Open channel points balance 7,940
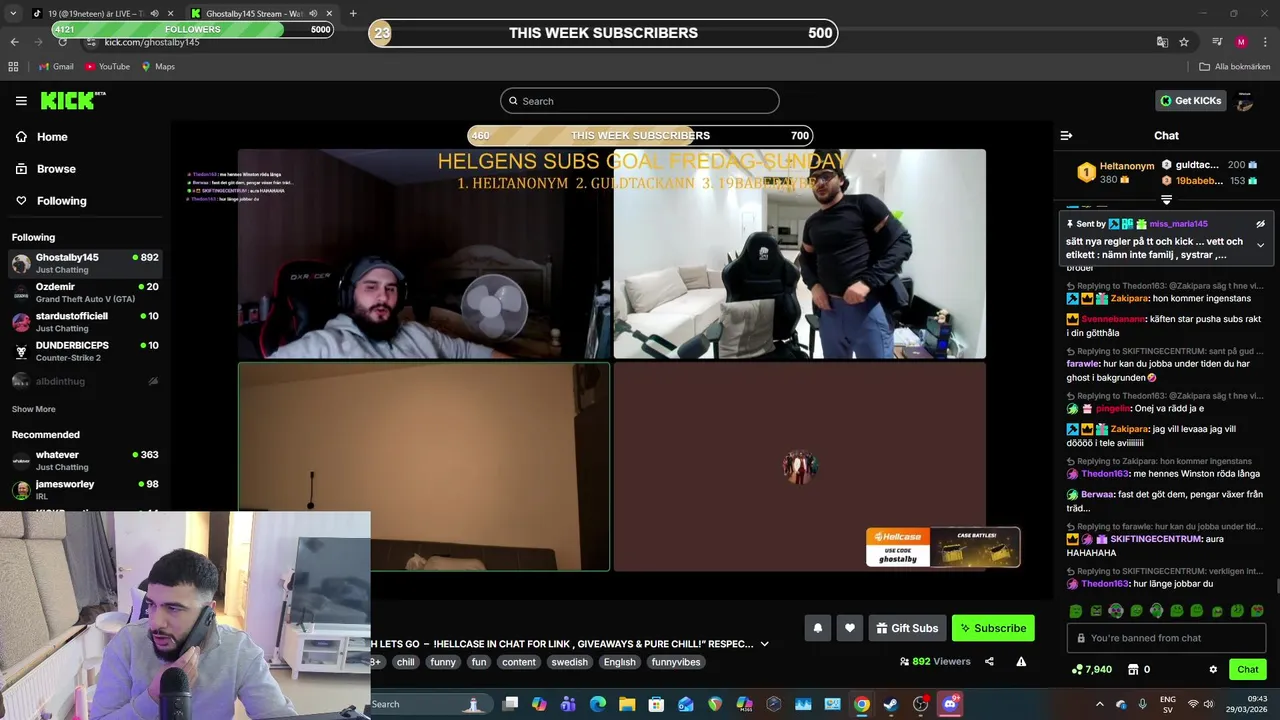Image resolution: width=1280 pixels, height=720 pixels. tap(1092, 669)
